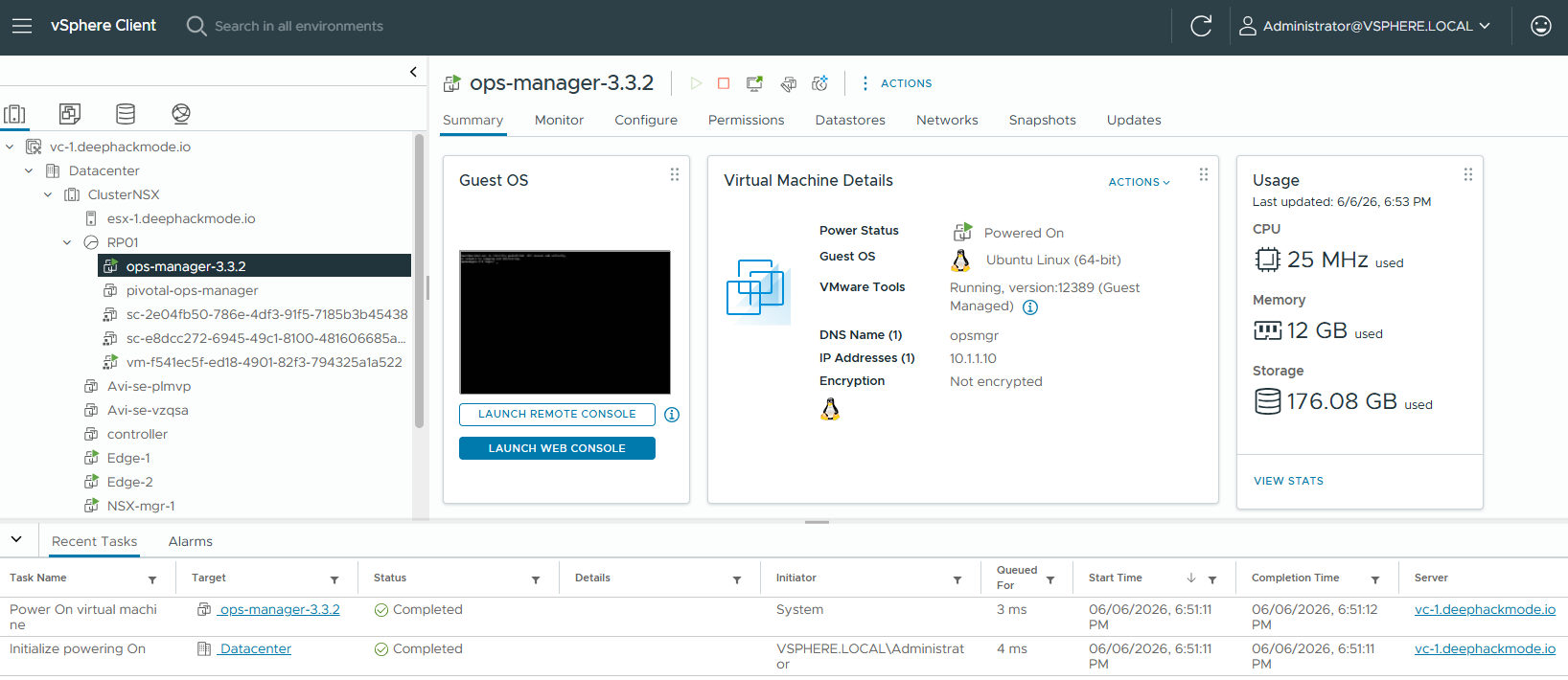
Task: Open the Updates tab
Action: pos(1134,120)
